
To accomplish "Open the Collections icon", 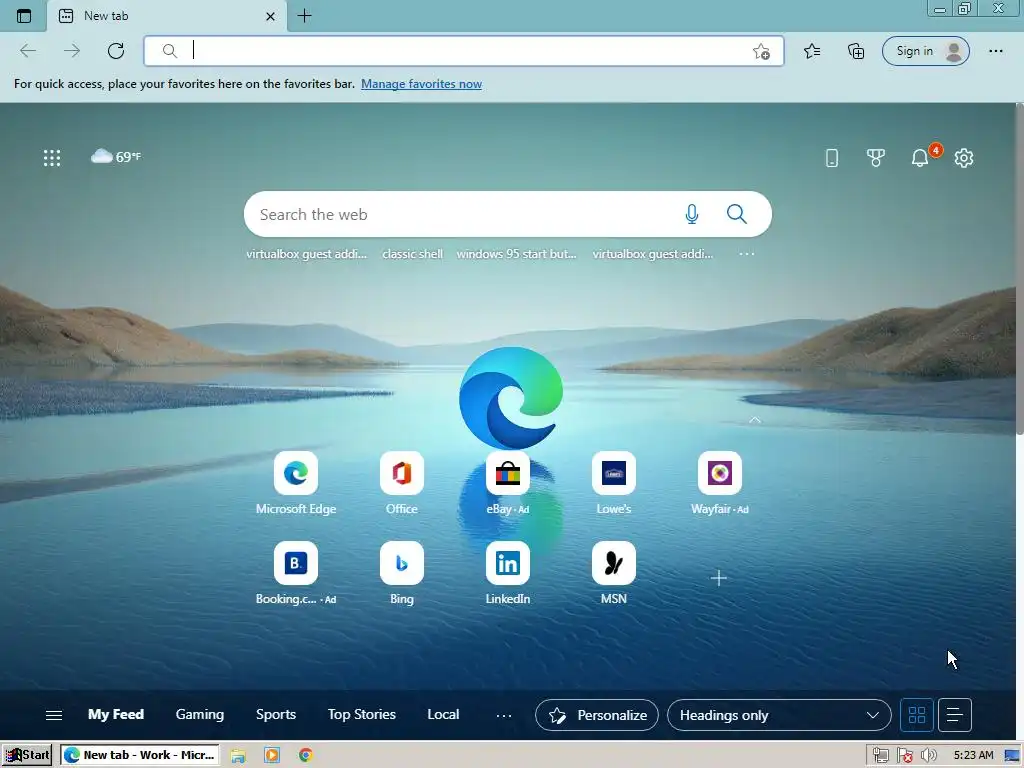I will [x=856, y=51].
